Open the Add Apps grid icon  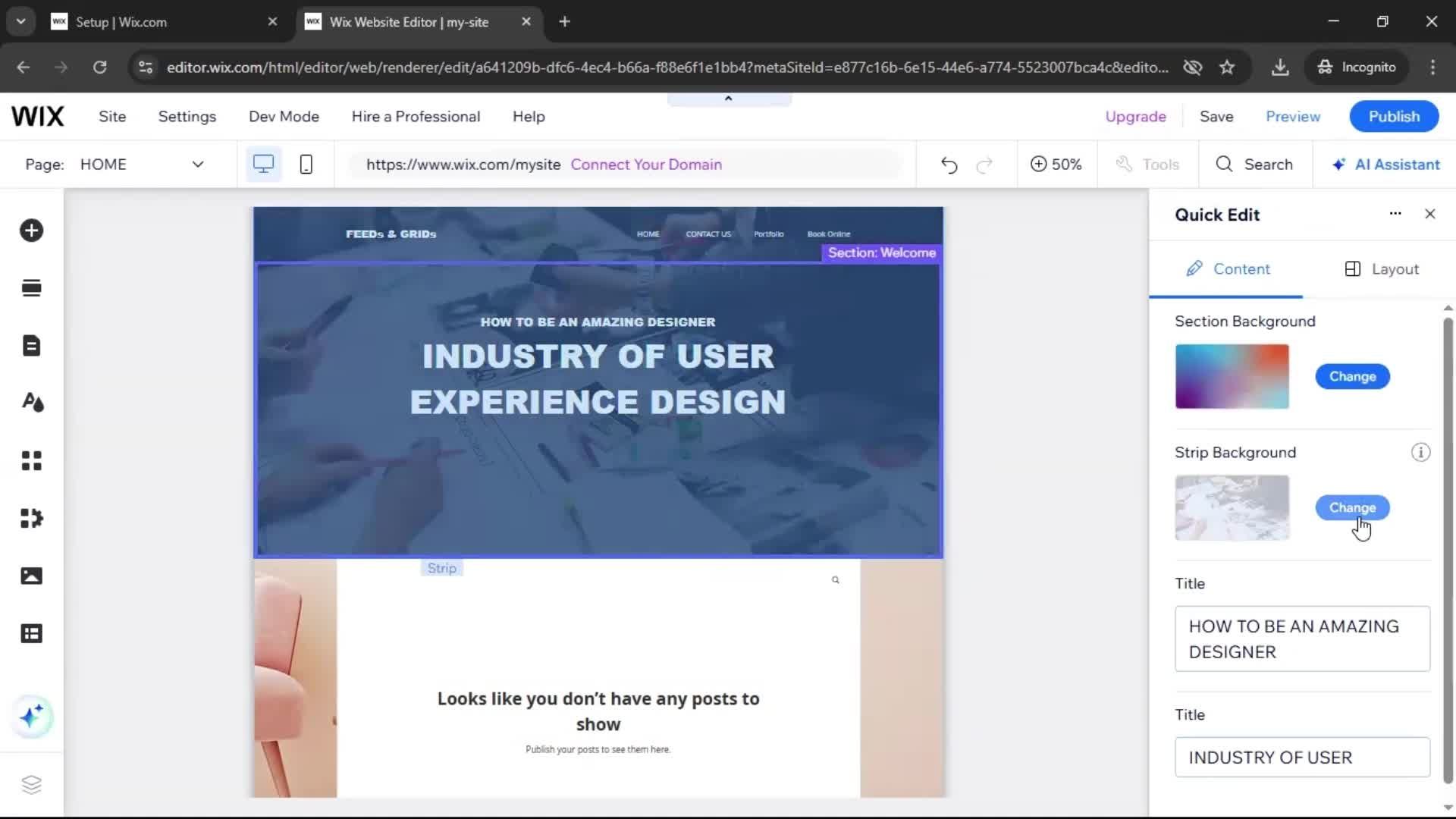[31, 460]
